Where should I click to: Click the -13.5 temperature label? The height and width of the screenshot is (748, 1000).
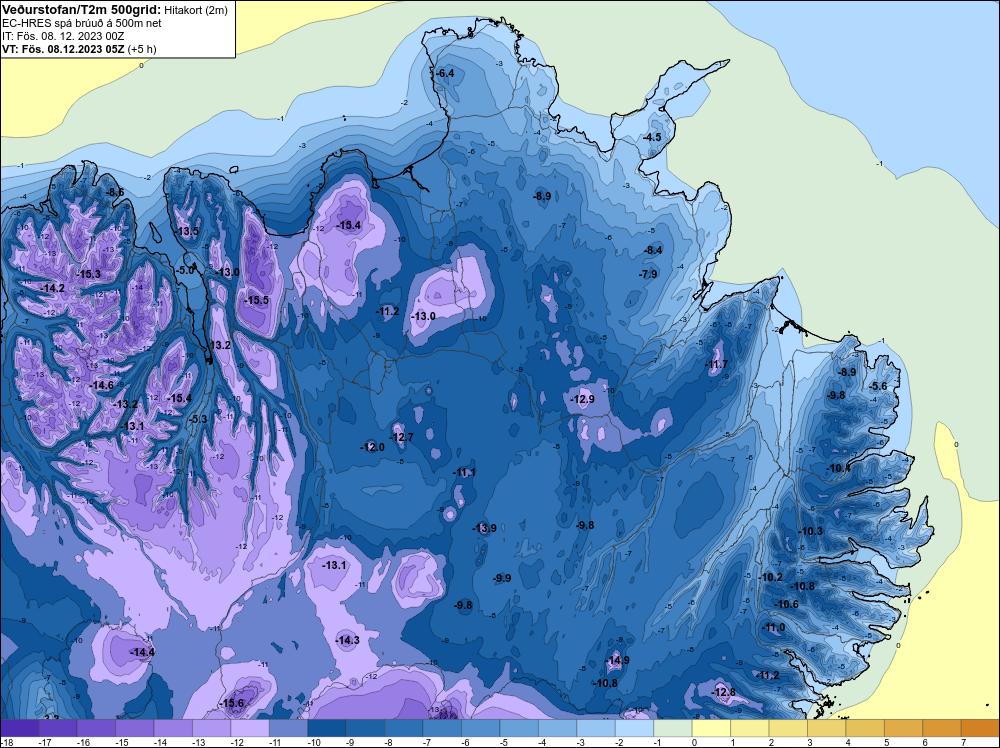point(188,231)
